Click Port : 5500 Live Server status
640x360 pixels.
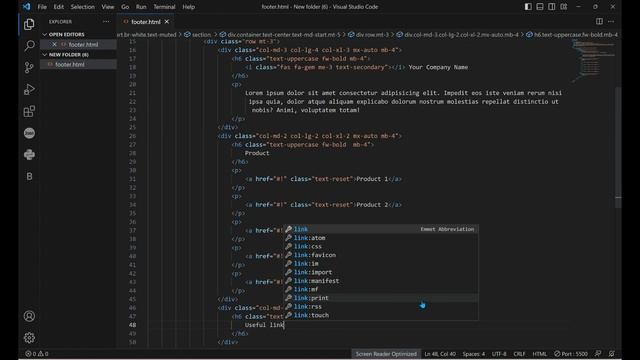click(571, 354)
